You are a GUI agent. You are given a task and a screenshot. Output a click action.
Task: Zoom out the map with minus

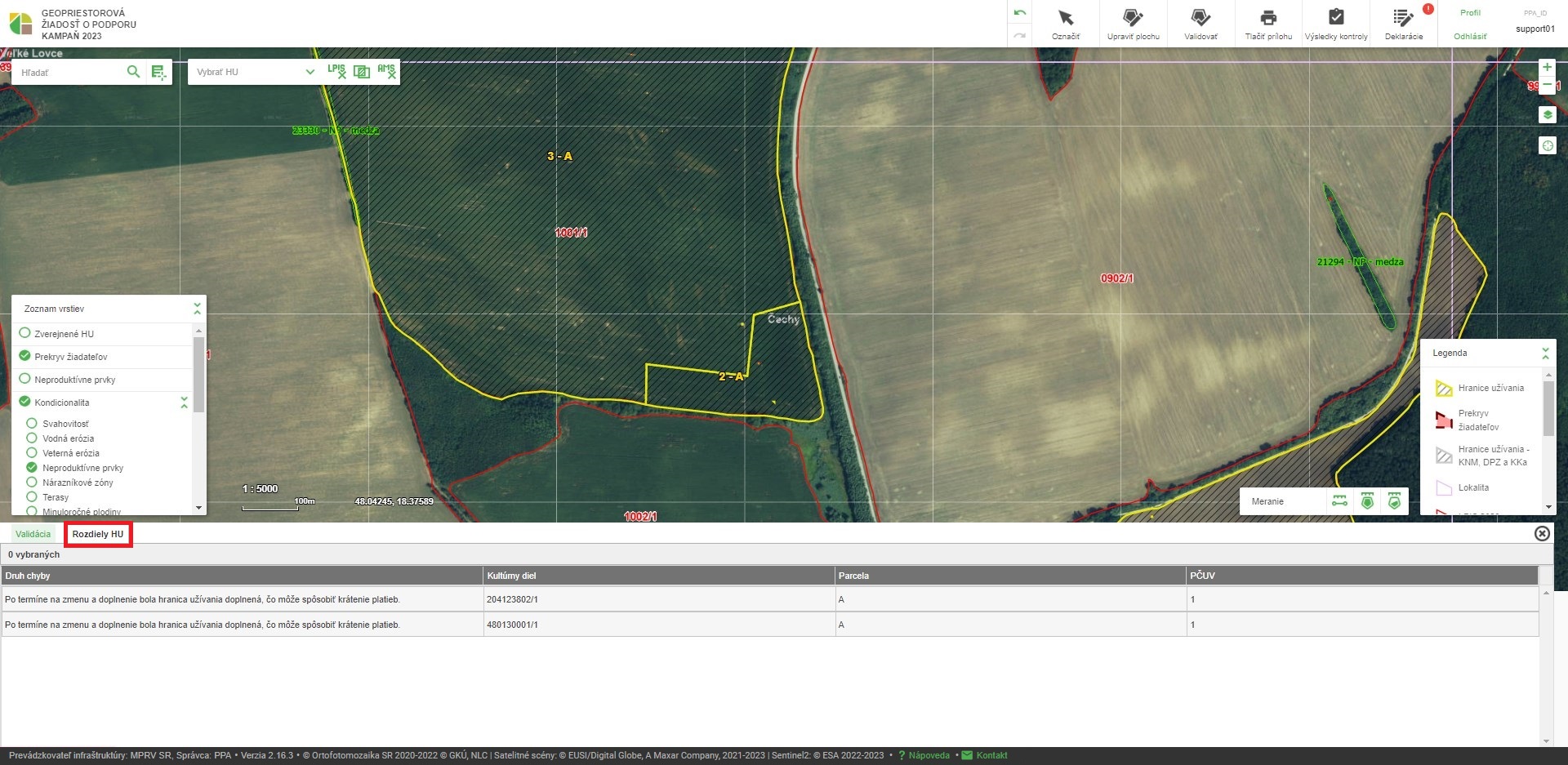click(1547, 85)
